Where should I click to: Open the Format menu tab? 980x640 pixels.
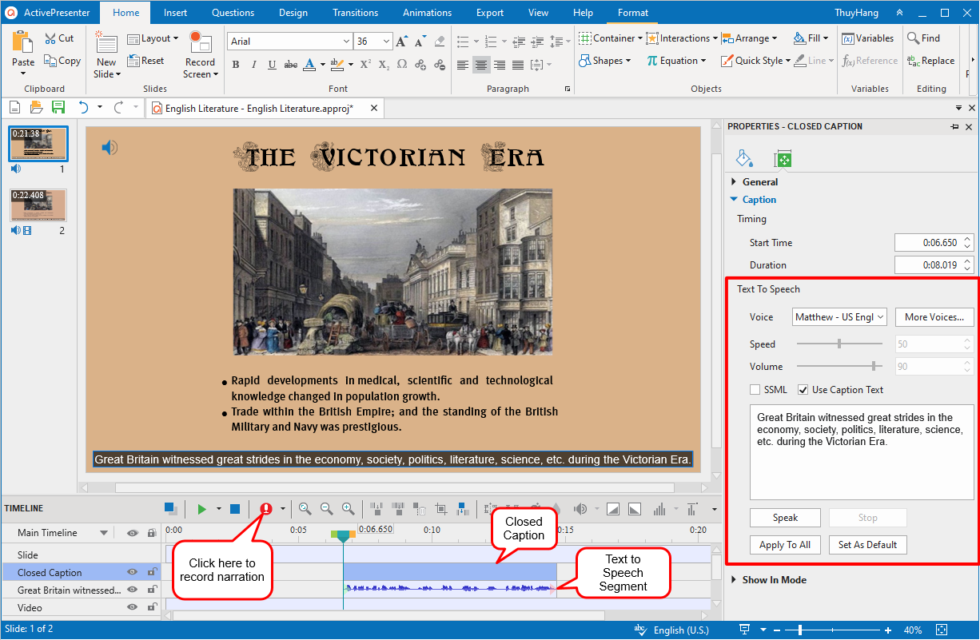(x=633, y=12)
